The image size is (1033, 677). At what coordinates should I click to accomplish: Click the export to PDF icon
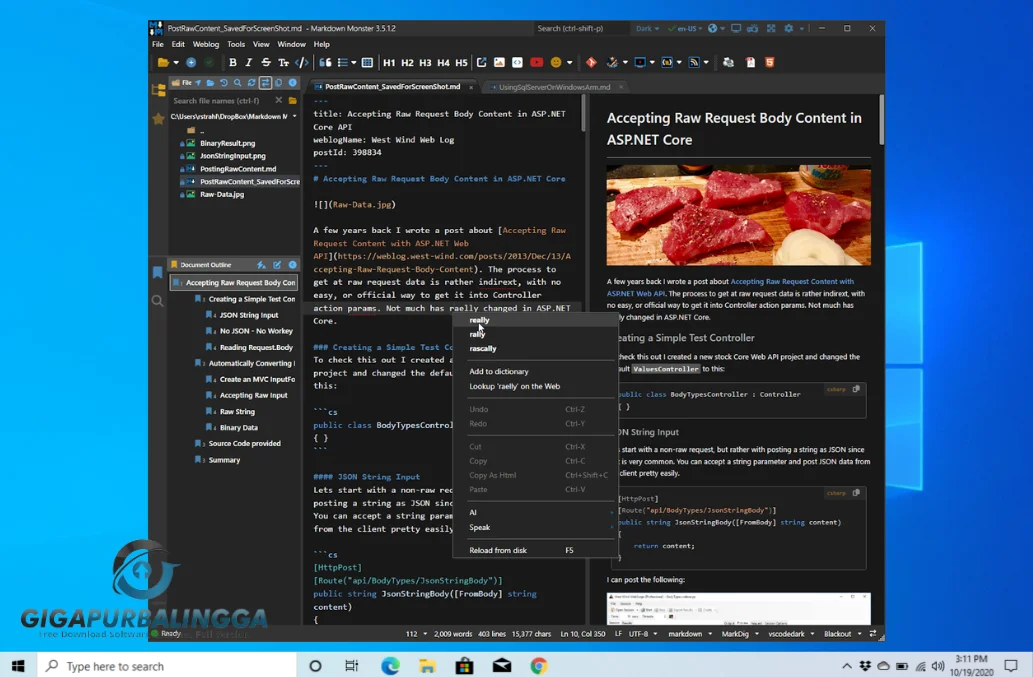coord(750,63)
